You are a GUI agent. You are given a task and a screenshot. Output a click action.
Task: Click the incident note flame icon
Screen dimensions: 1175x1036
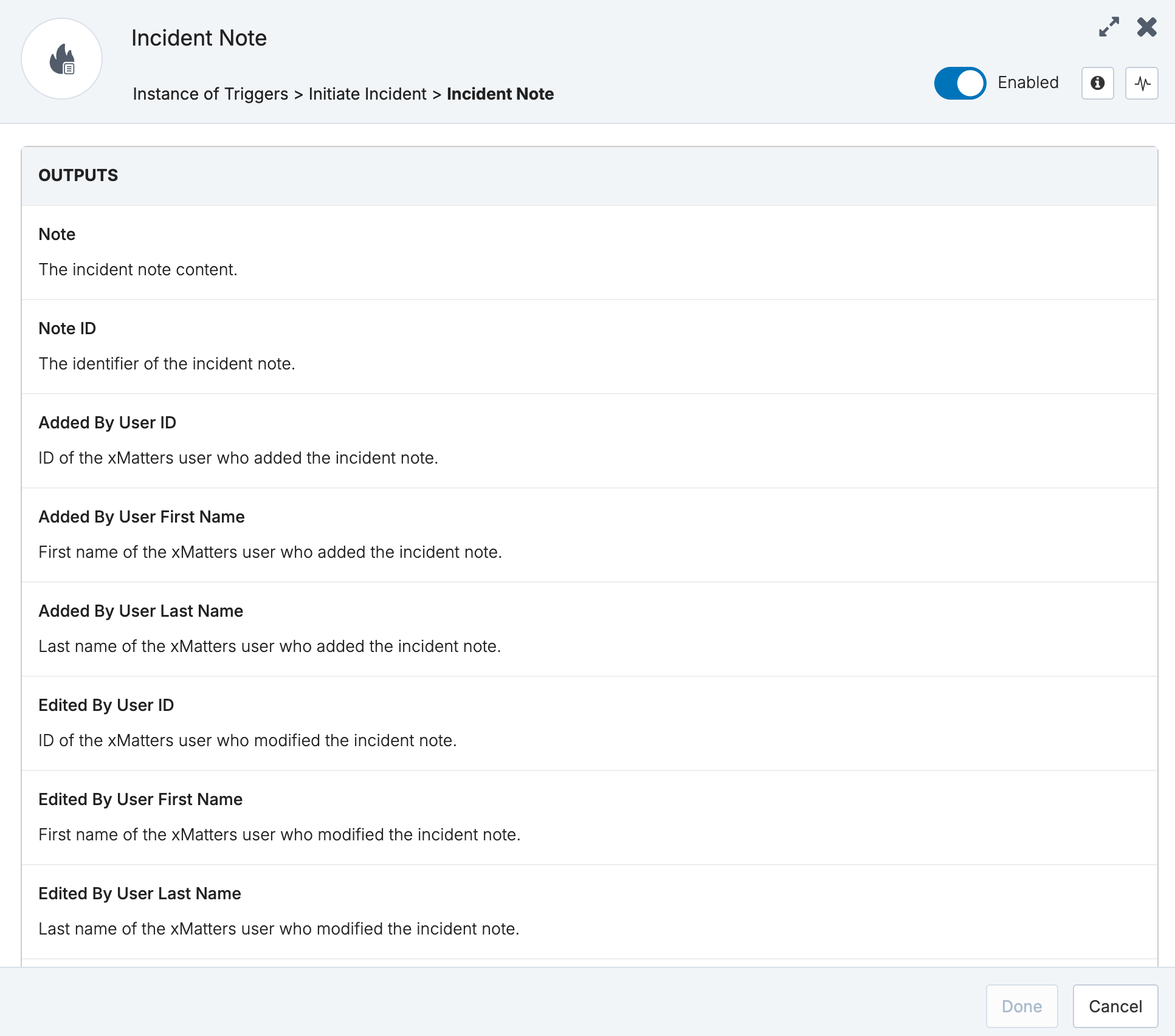click(x=62, y=59)
